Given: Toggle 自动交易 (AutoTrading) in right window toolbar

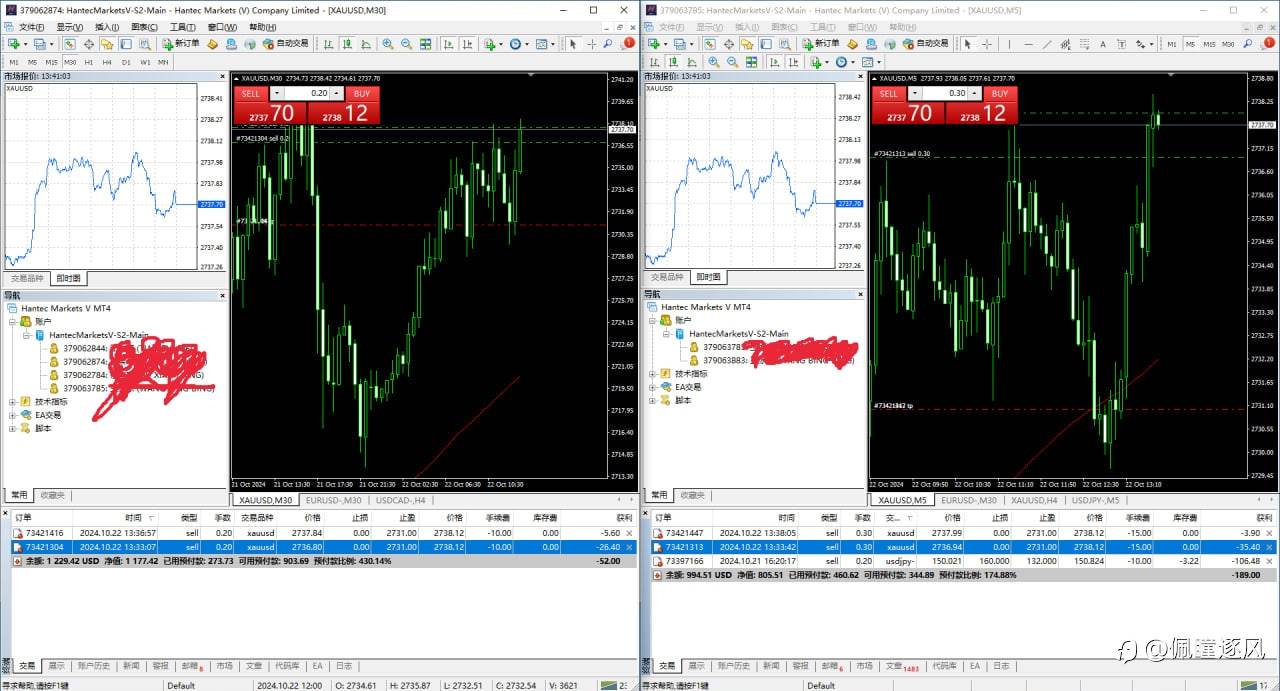Looking at the screenshot, I should pyautogui.click(x=926, y=44).
